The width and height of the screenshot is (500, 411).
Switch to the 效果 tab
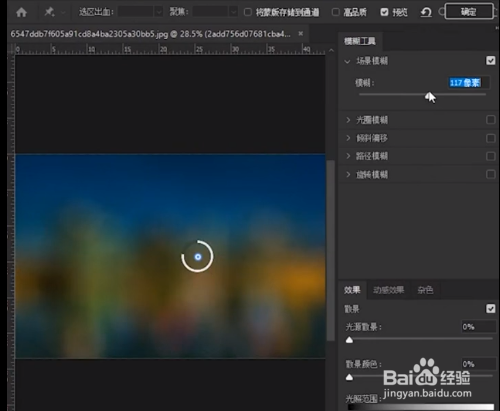(x=352, y=290)
